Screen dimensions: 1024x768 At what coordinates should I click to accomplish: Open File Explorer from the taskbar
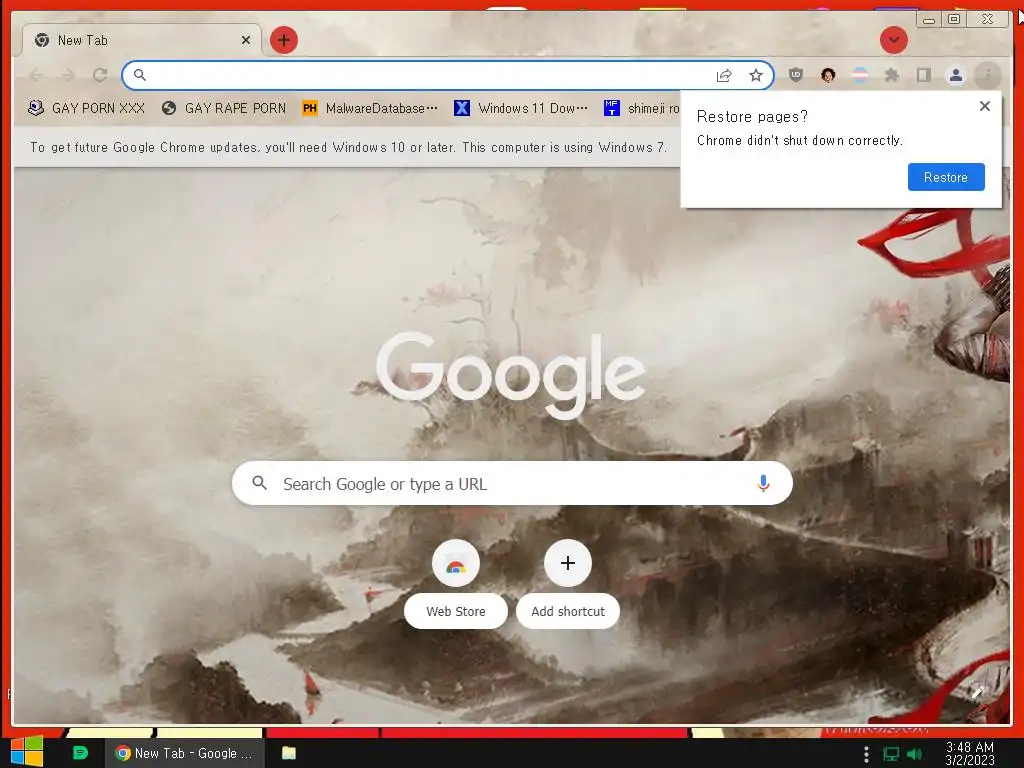click(x=289, y=753)
